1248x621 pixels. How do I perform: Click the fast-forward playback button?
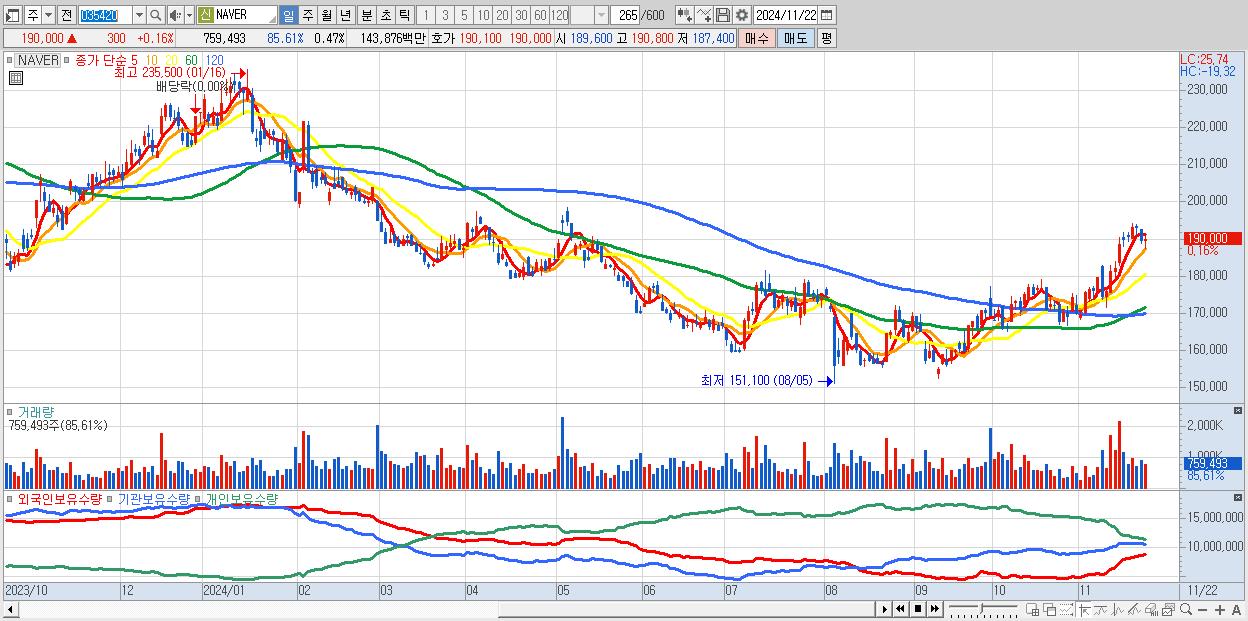pos(934,609)
